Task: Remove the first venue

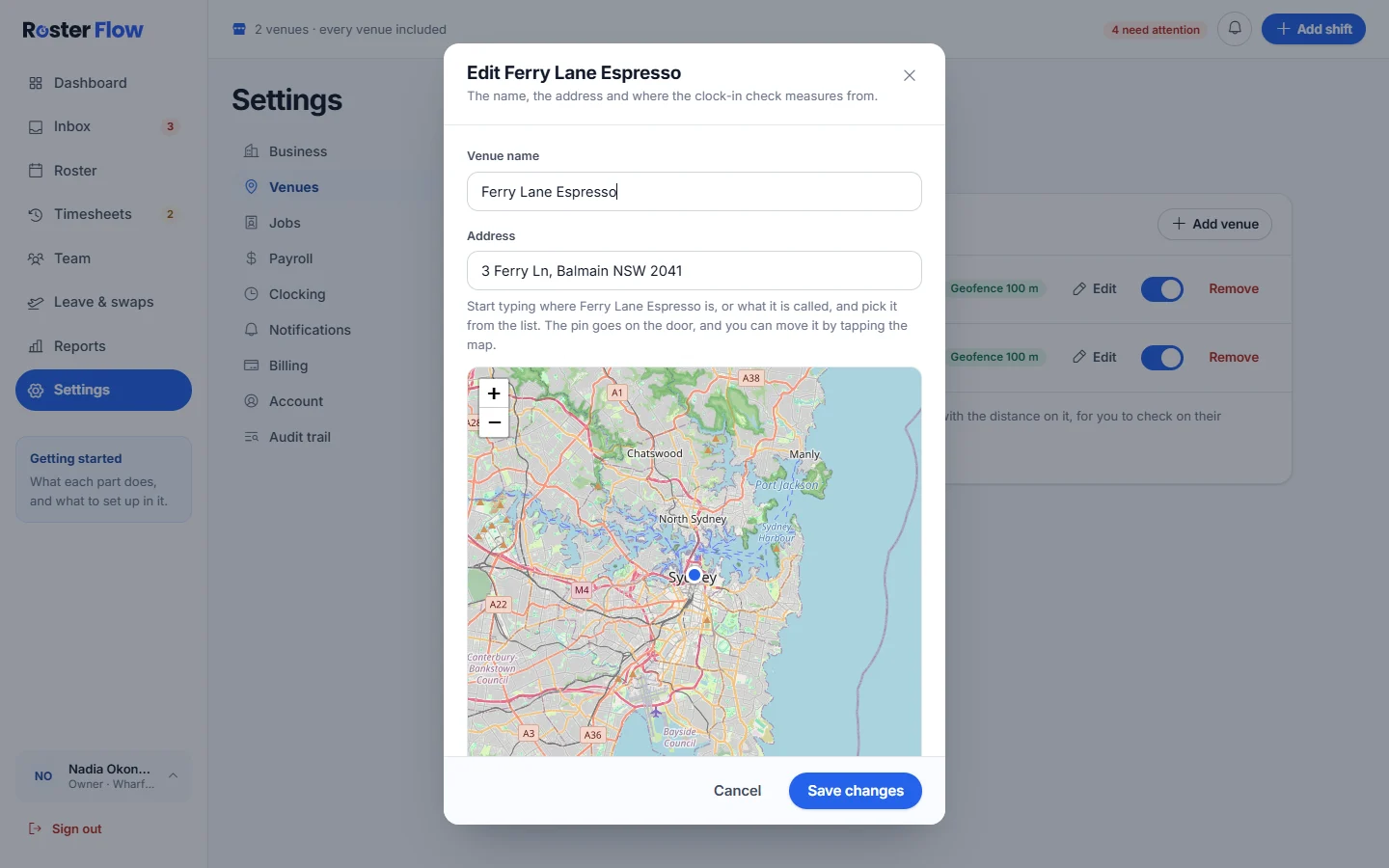Action: [x=1234, y=288]
